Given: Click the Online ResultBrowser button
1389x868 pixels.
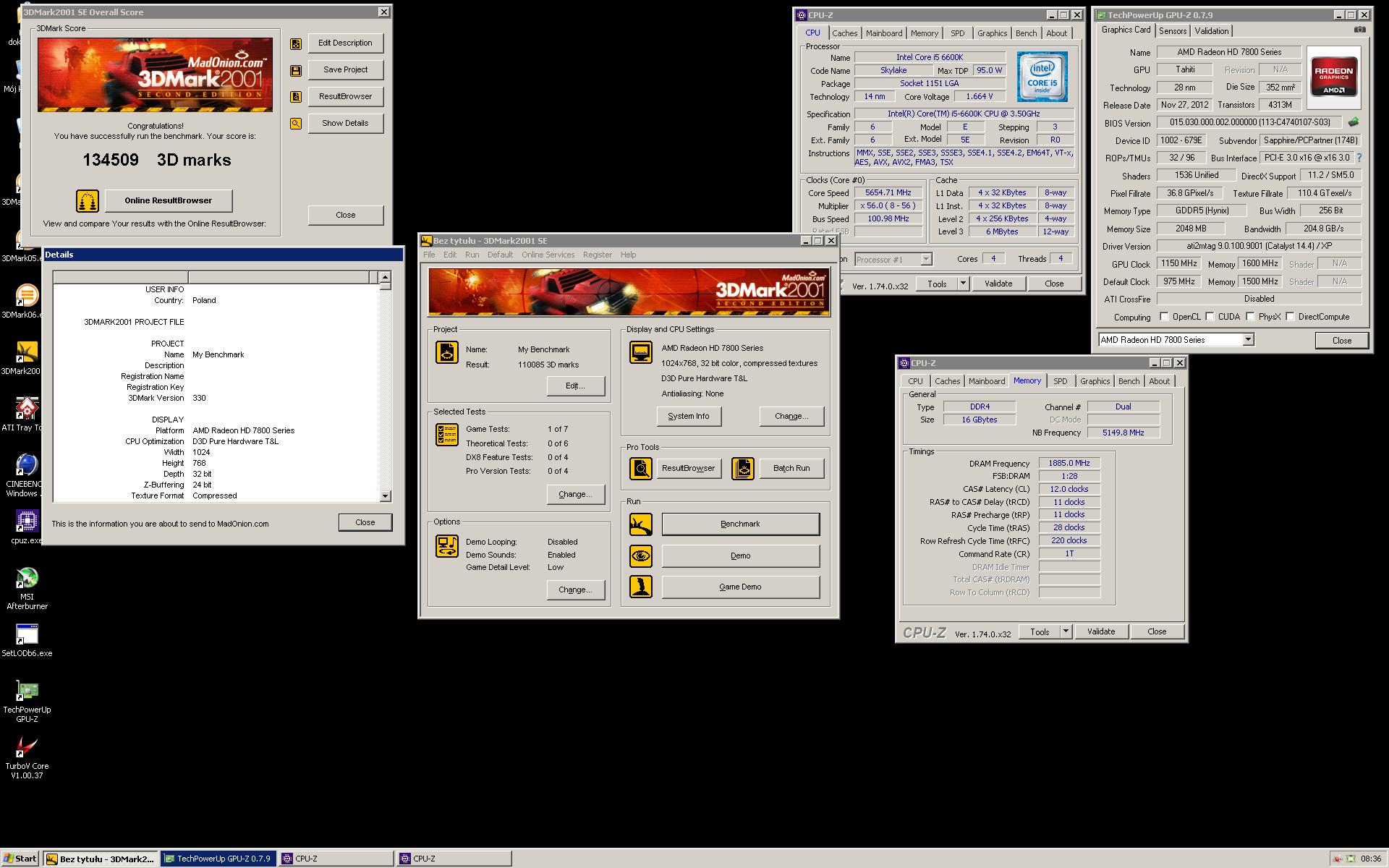Looking at the screenshot, I should (x=169, y=201).
